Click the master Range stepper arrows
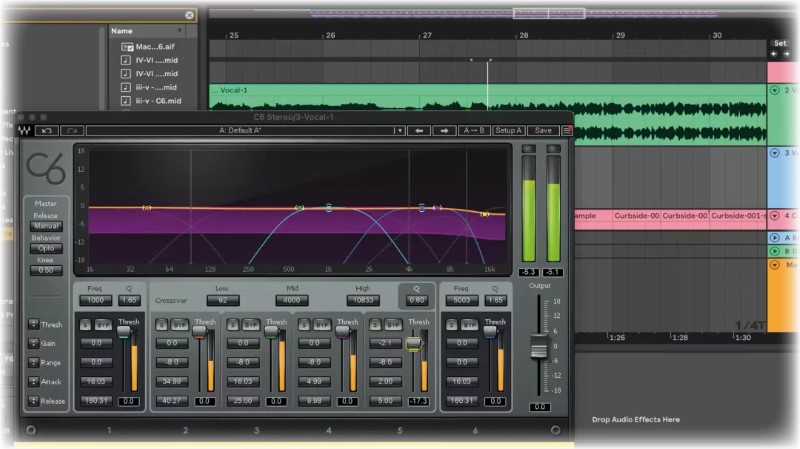 point(33,362)
